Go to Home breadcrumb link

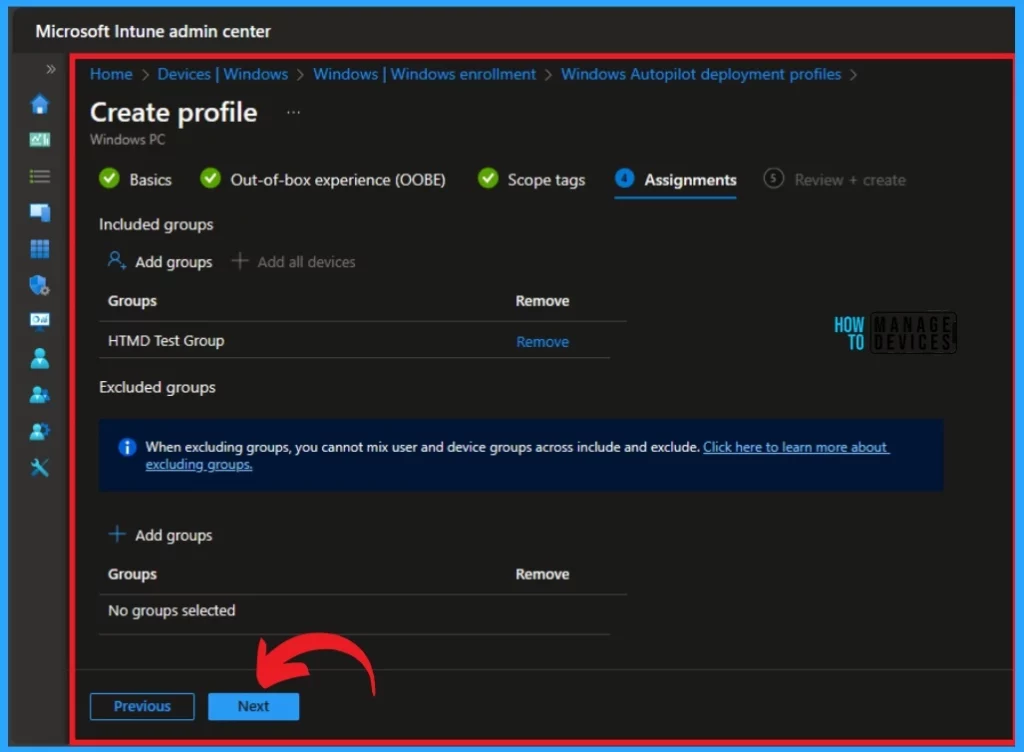tap(111, 74)
